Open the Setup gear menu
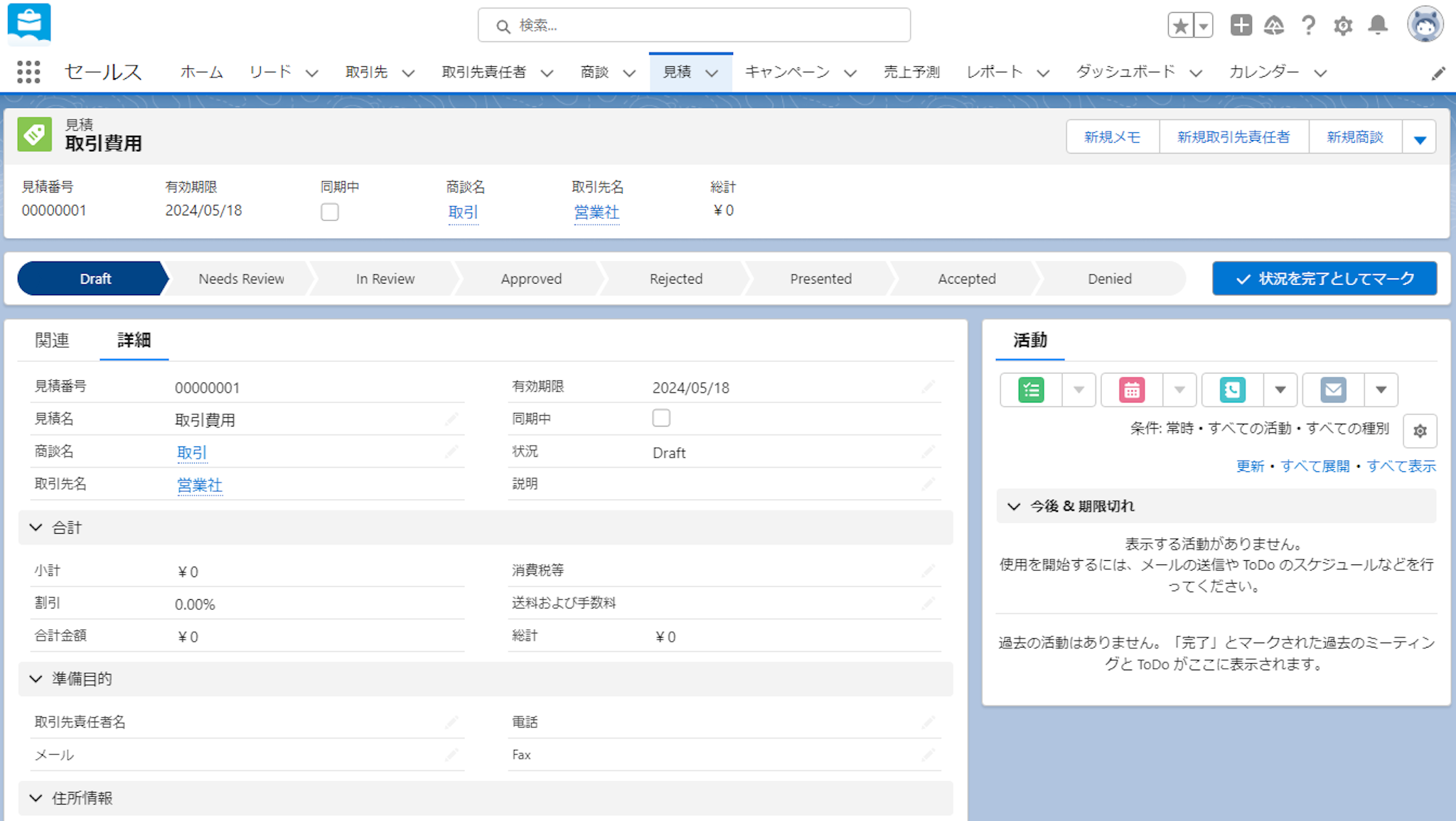 [1342, 26]
